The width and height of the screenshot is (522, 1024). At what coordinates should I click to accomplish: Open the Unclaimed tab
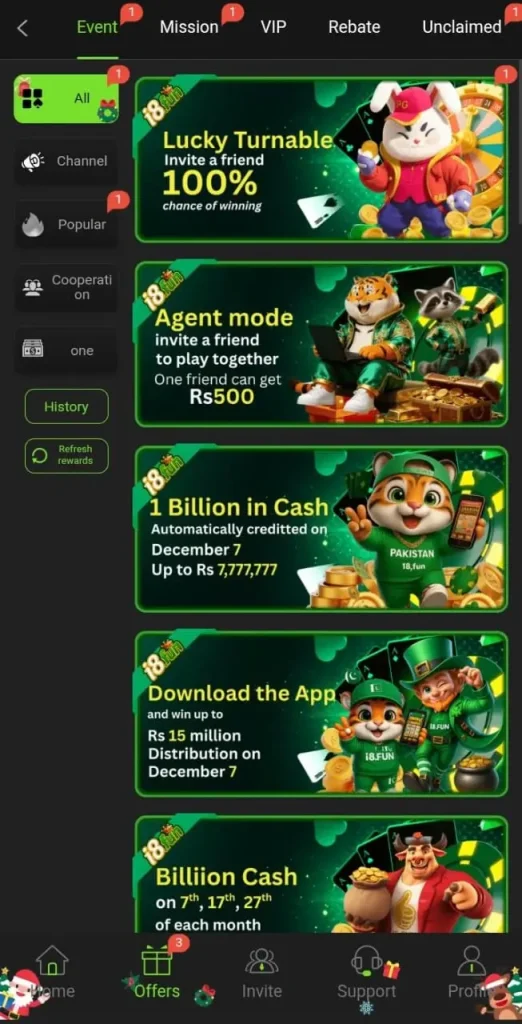pos(462,27)
